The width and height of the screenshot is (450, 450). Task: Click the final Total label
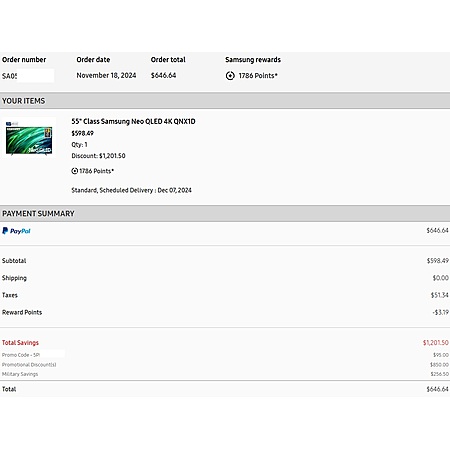coord(9,389)
